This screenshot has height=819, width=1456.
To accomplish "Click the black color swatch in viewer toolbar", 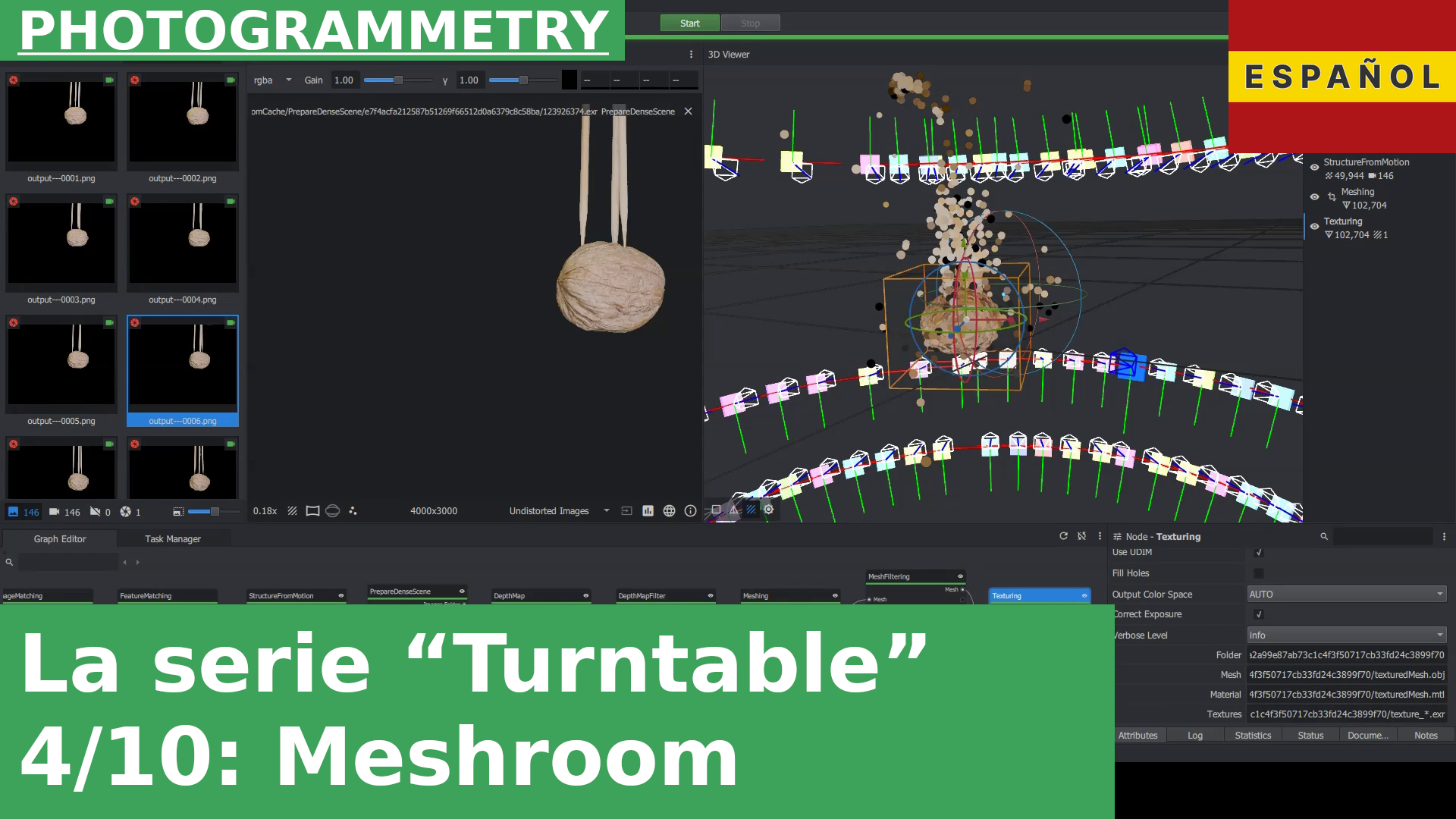I will pyautogui.click(x=570, y=80).
